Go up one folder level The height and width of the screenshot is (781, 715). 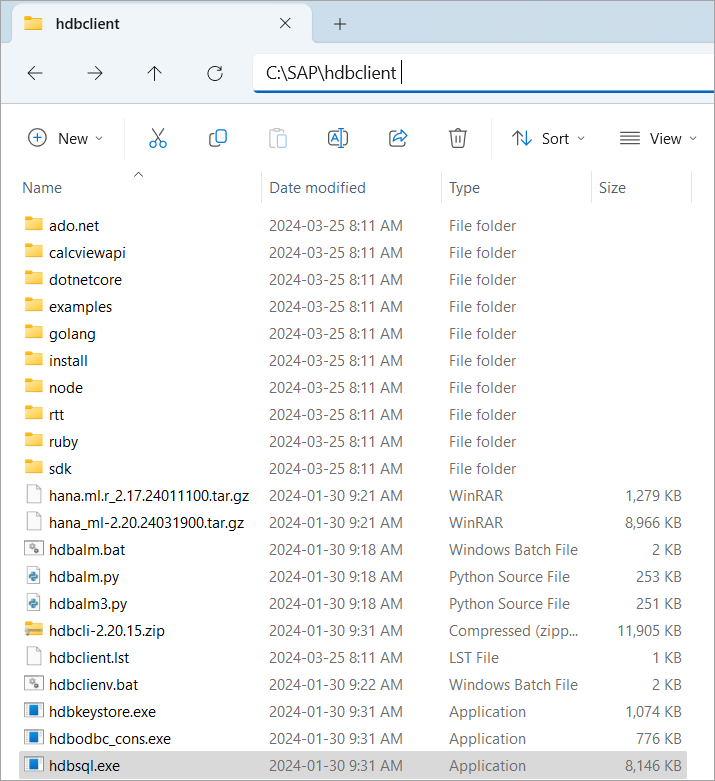tap(154, 73)
